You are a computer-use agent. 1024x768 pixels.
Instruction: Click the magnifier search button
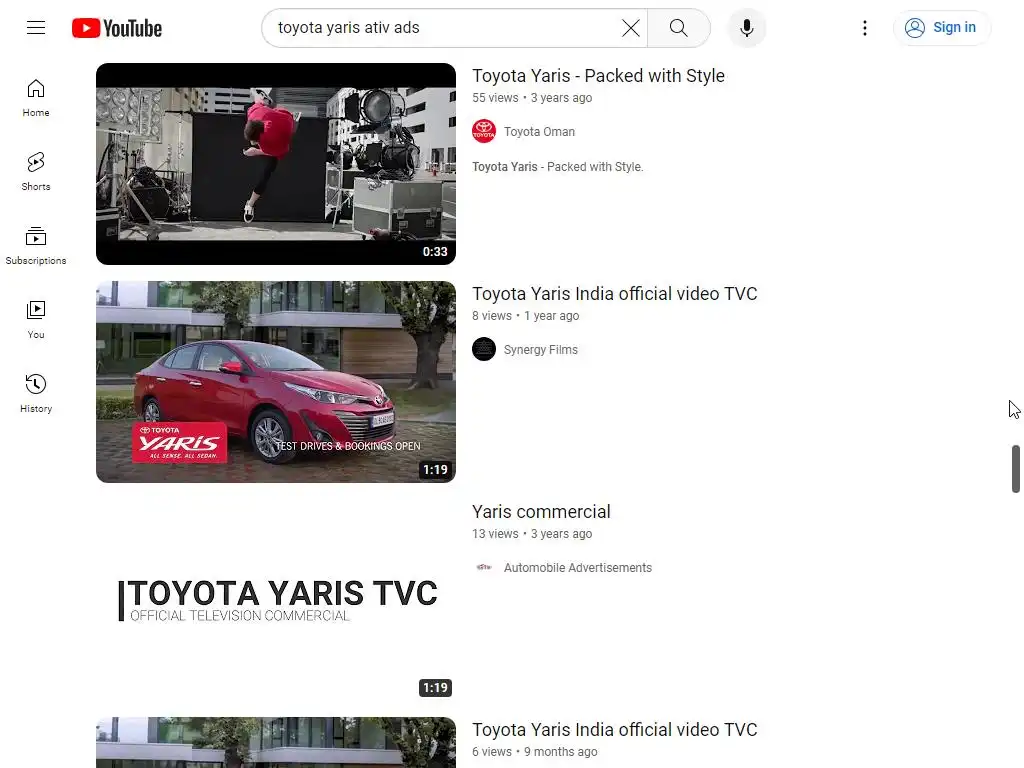click(x=679, y=28)
